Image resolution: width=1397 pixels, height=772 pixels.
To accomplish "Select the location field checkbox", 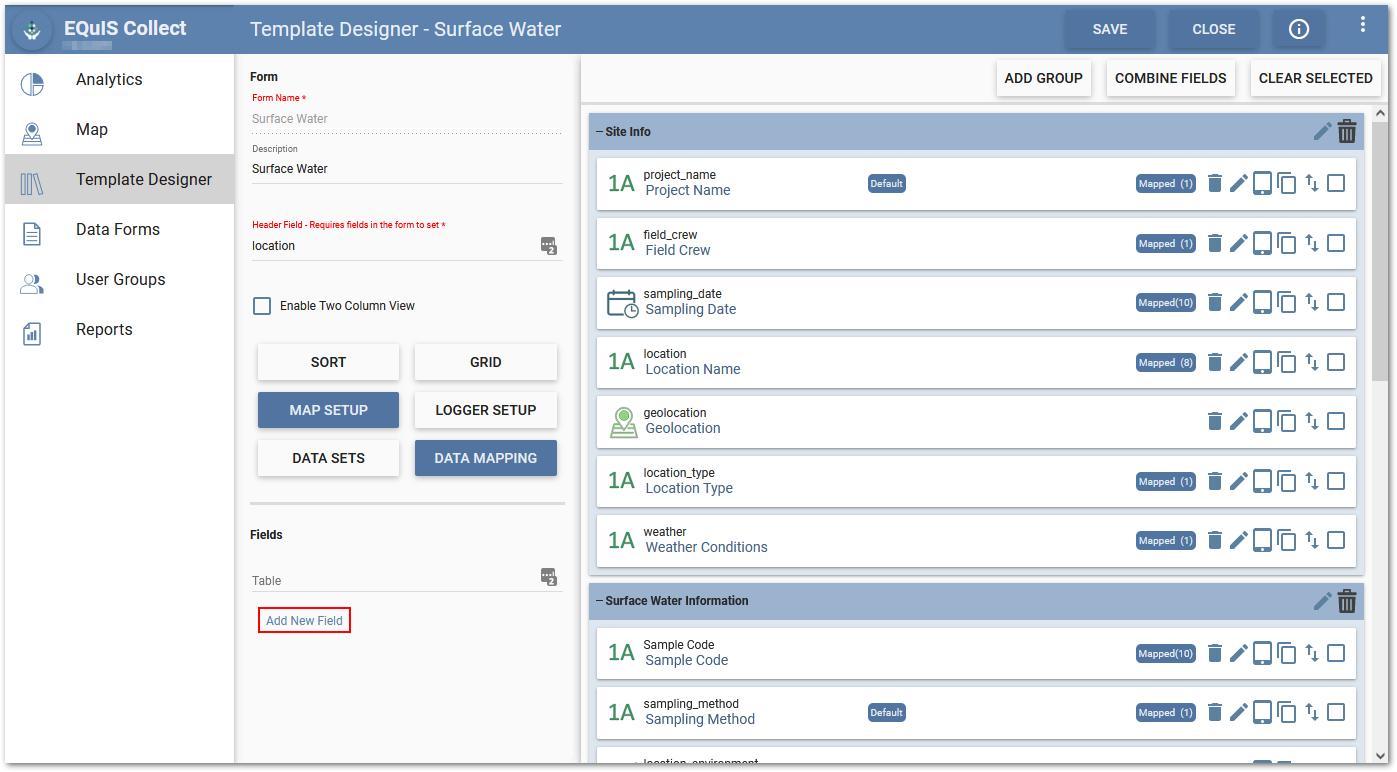I will tap(1336, 362).
